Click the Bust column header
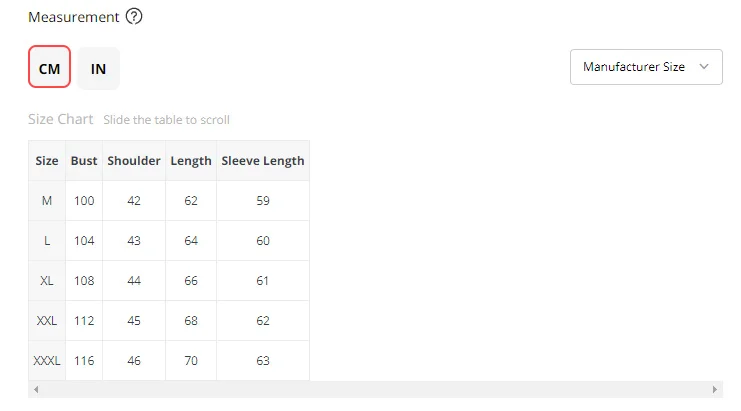 coord(84,160)
